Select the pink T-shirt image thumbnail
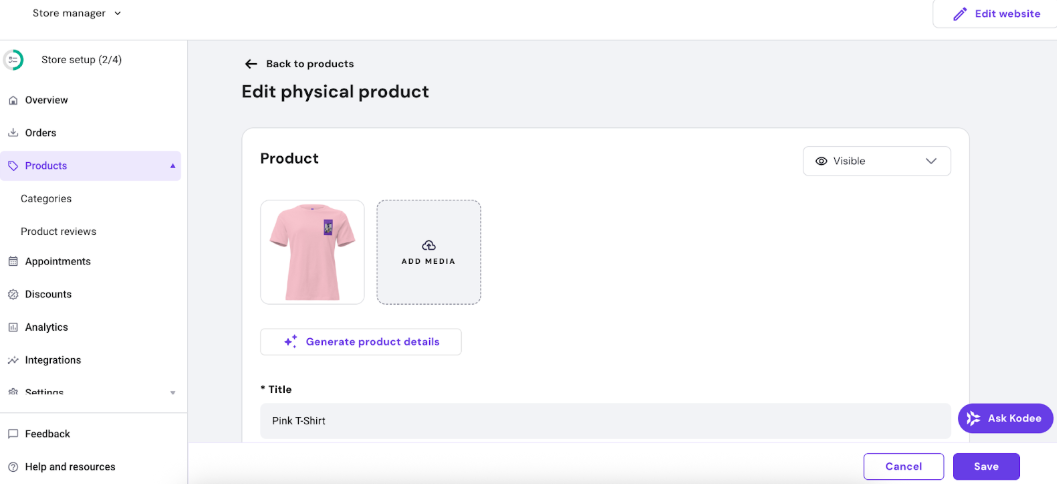This screenshot has width=1057, height=484. (x=312, y=252)
